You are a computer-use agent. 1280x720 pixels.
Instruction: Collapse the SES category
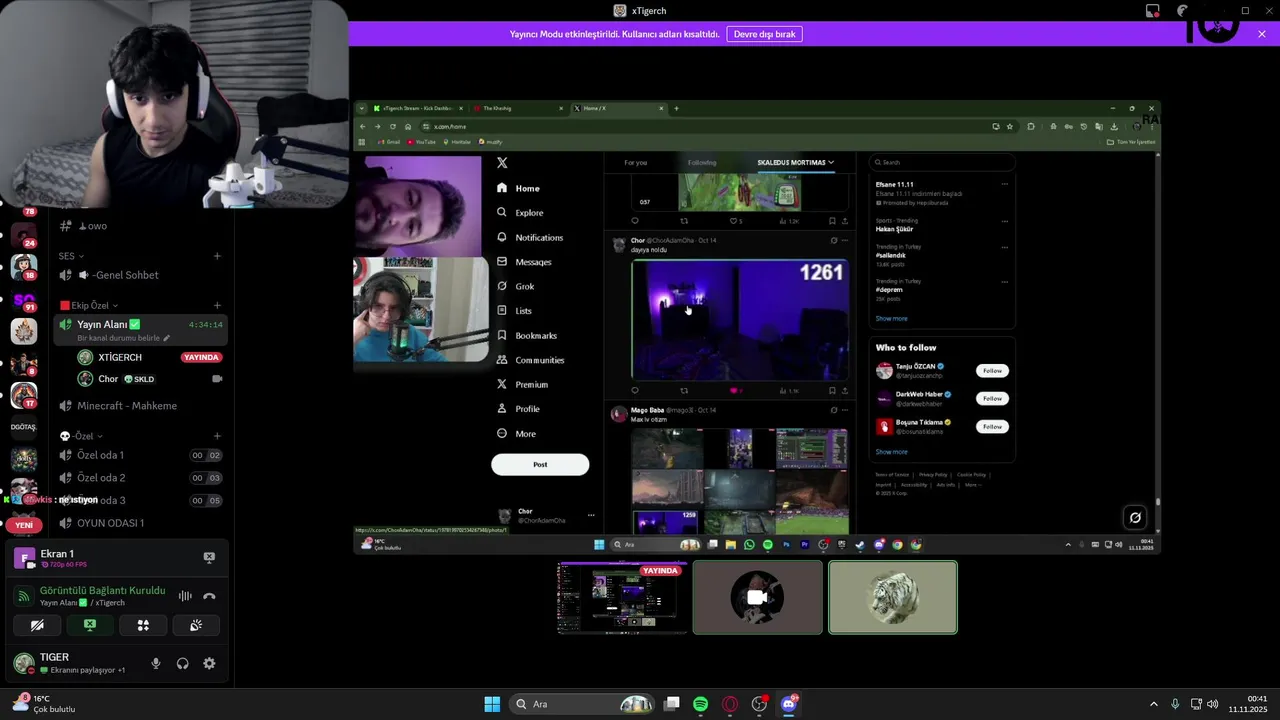[x=71, y=256]
